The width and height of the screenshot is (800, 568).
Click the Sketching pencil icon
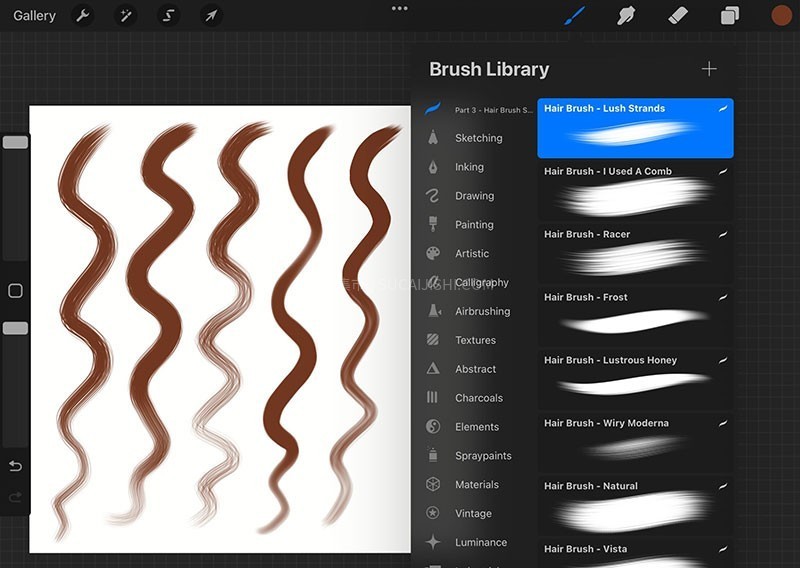coord(433,137)
